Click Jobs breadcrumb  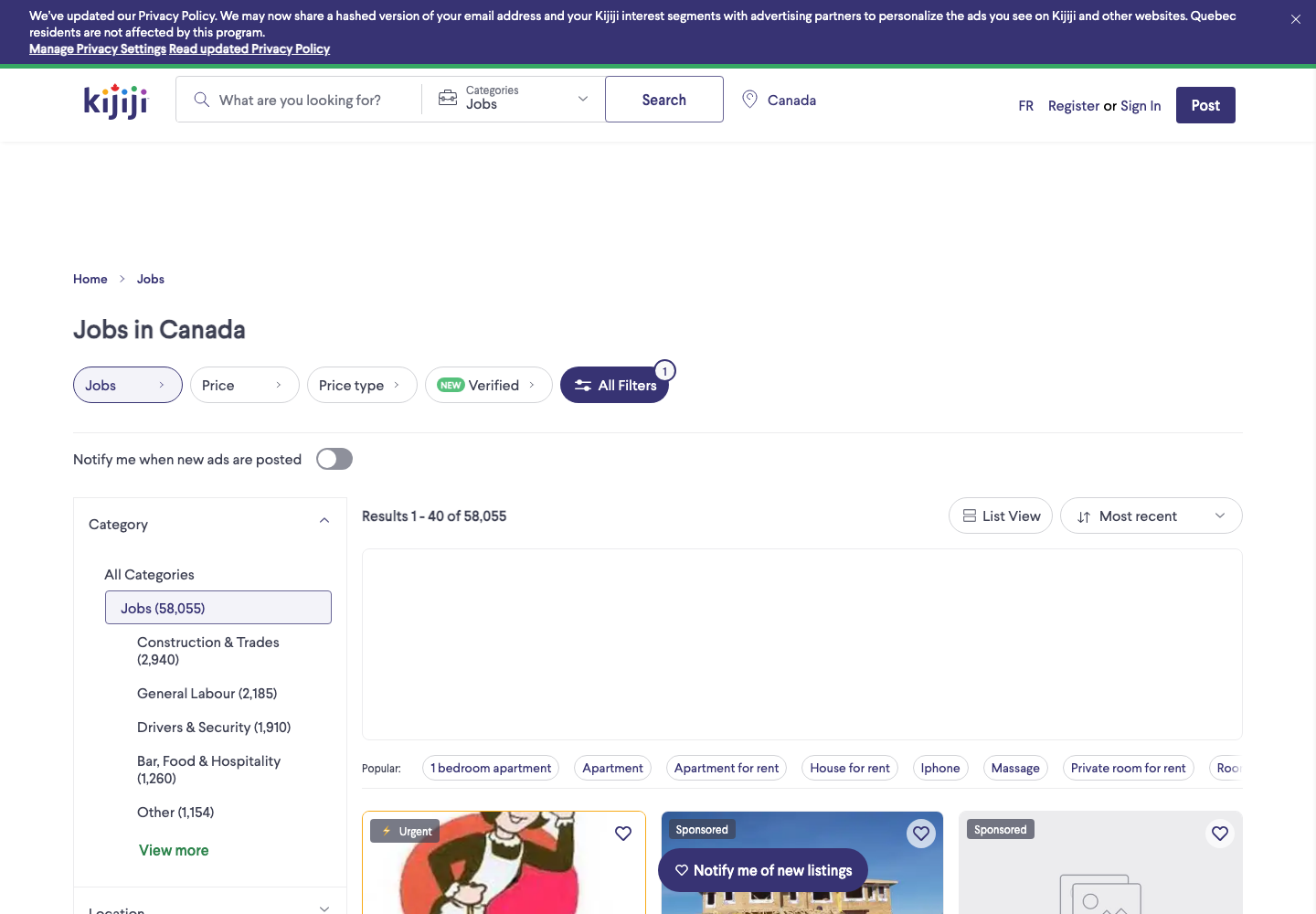(x=151, y=279)
